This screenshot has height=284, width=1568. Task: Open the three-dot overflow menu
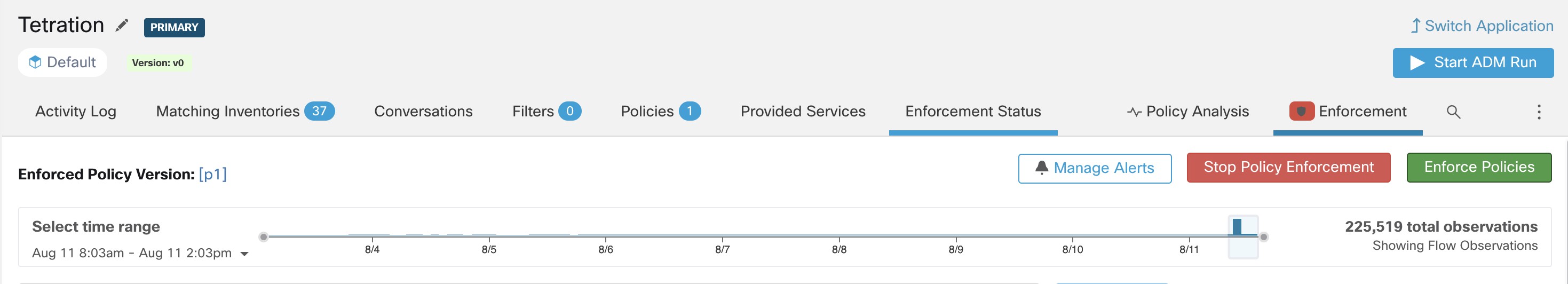coord(1539,112)
